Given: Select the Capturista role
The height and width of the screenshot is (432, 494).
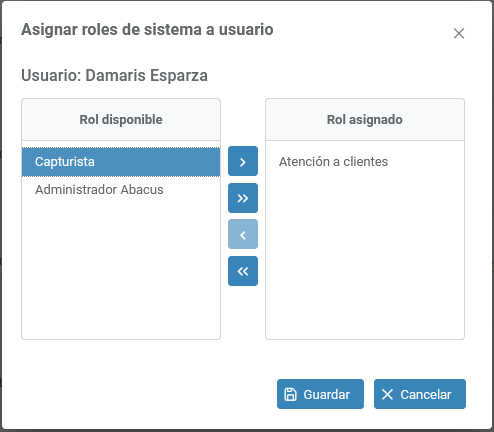Looking at the screenshot, I should click(x=121, y=162).
